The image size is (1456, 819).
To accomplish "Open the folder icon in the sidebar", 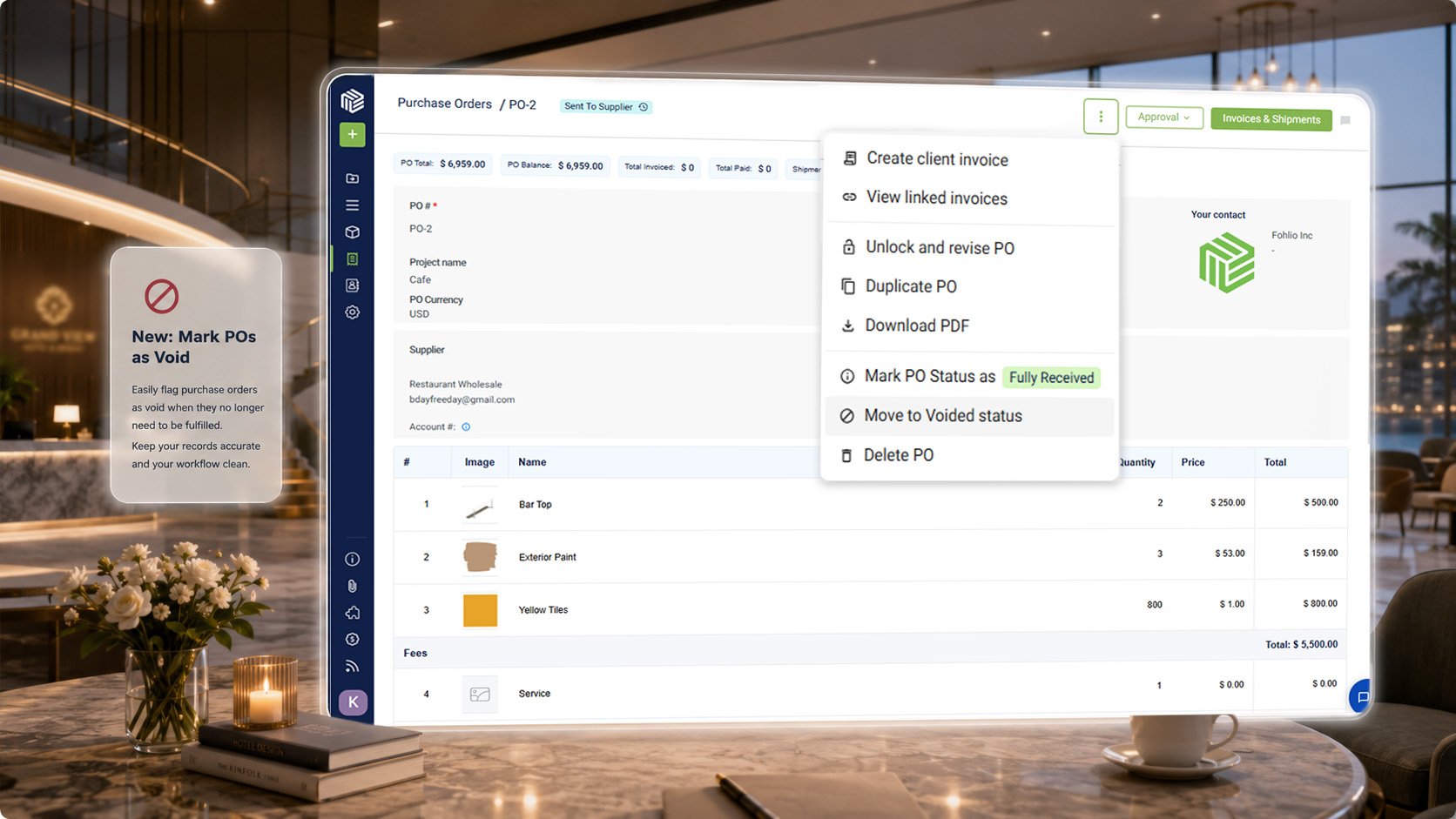I will pyautogui.click(x=352, y=178).
